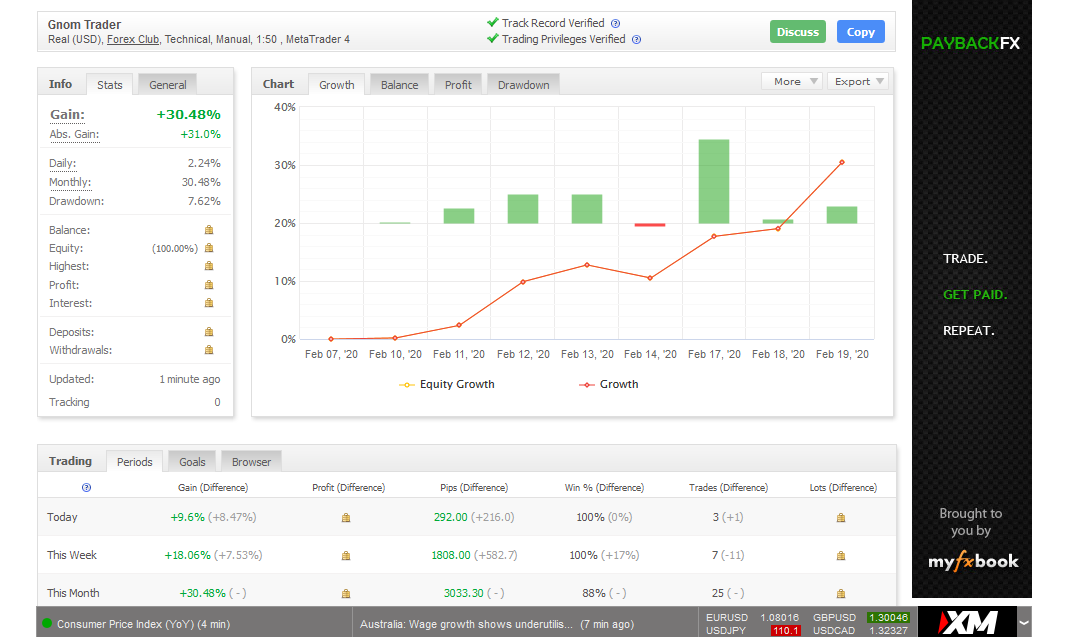Click the Feb 14 red loss bar
Image resolution: width=1070 pixels, height=637 pixels.
click(650, 225)
